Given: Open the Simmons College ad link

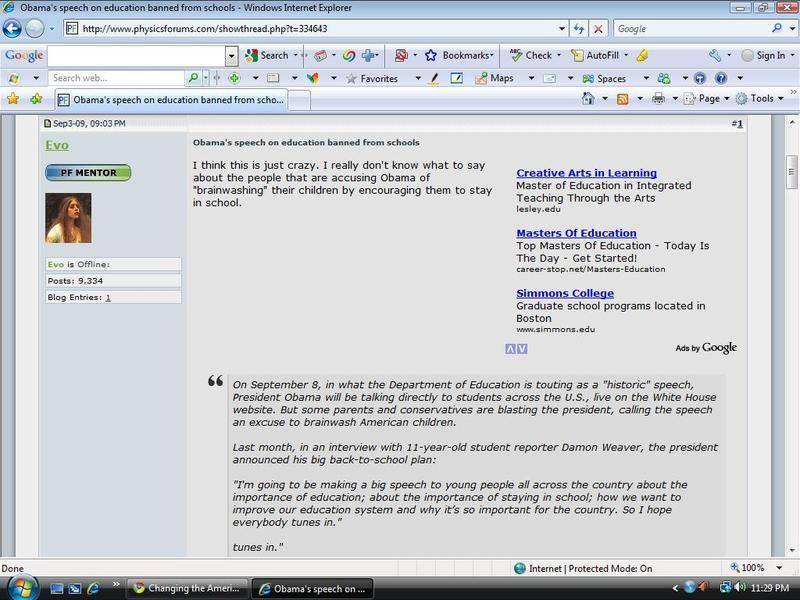Looking at the screenshot, I should pyautogui.click(x=565, y=293).
